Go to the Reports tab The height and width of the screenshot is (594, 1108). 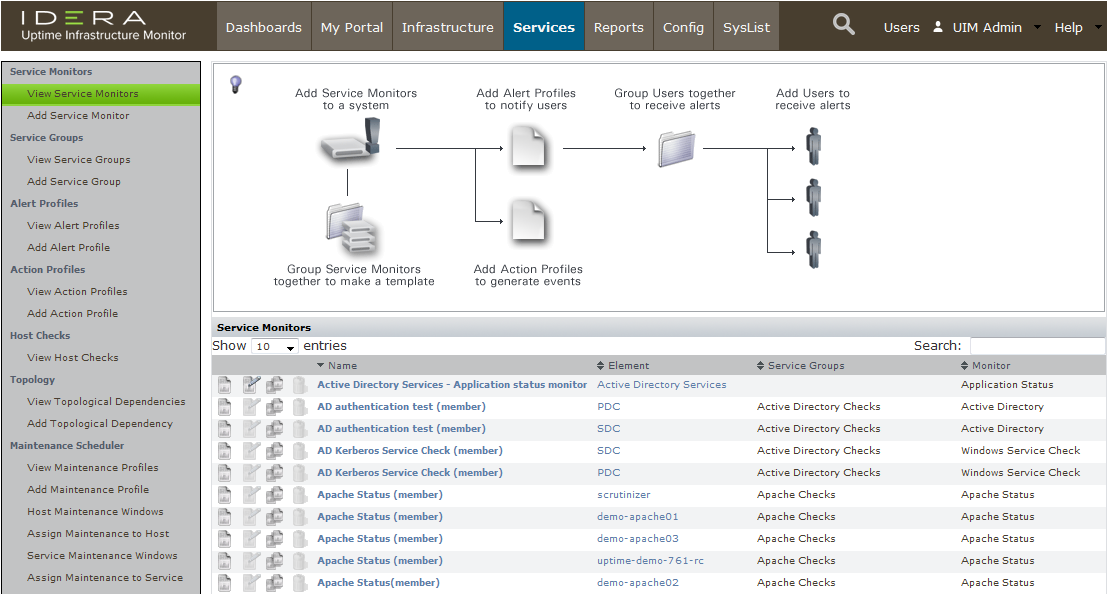pyautogui.click(x=619, y=27)
